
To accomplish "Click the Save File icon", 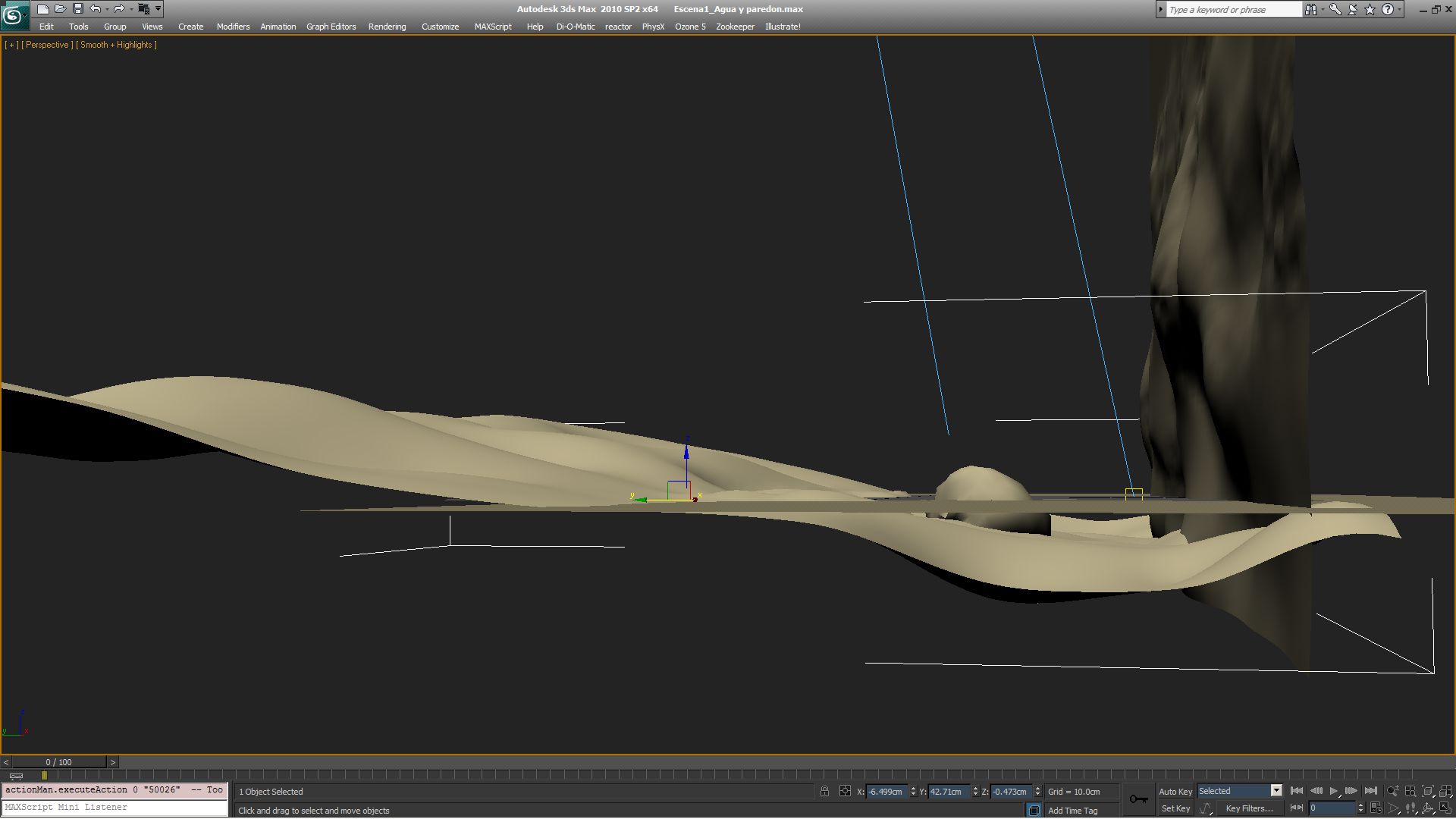I will pyautogui.click(x=77, y=9).
